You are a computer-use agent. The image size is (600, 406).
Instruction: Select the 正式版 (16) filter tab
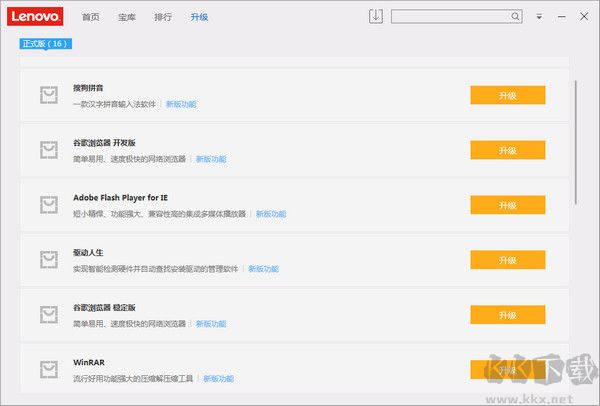[45, 43]
